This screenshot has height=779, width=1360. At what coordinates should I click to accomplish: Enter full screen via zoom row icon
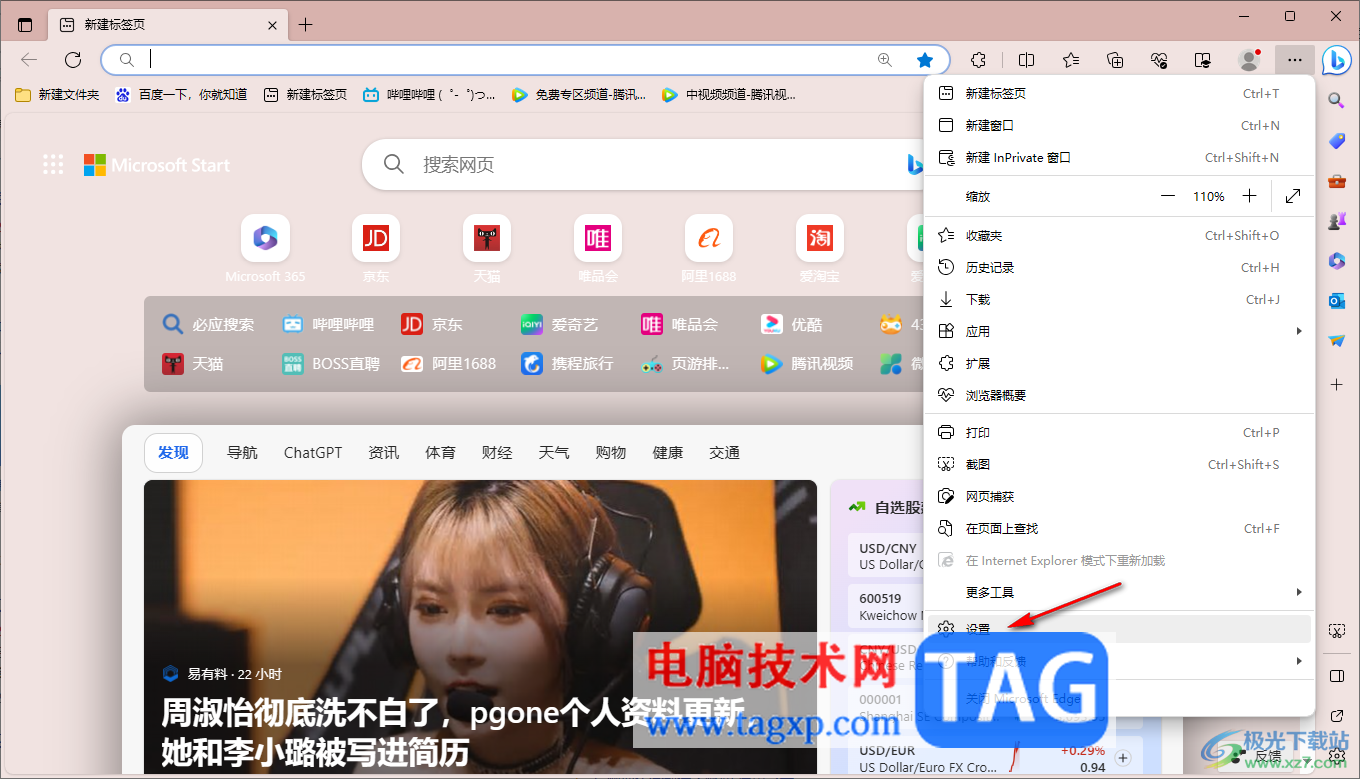tap(1293, 196)
